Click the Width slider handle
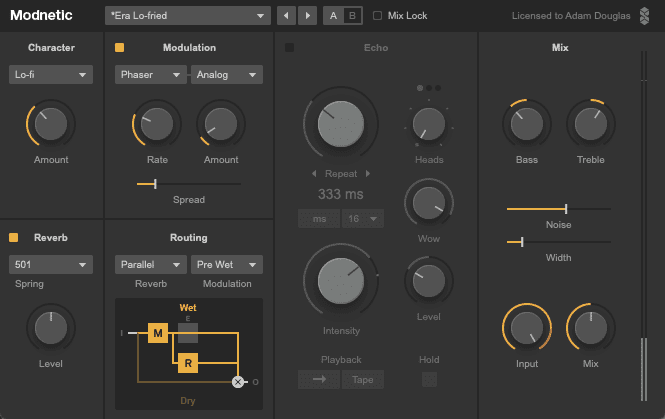This screenshot has height=419, width=665. click(x=522, y=242)
